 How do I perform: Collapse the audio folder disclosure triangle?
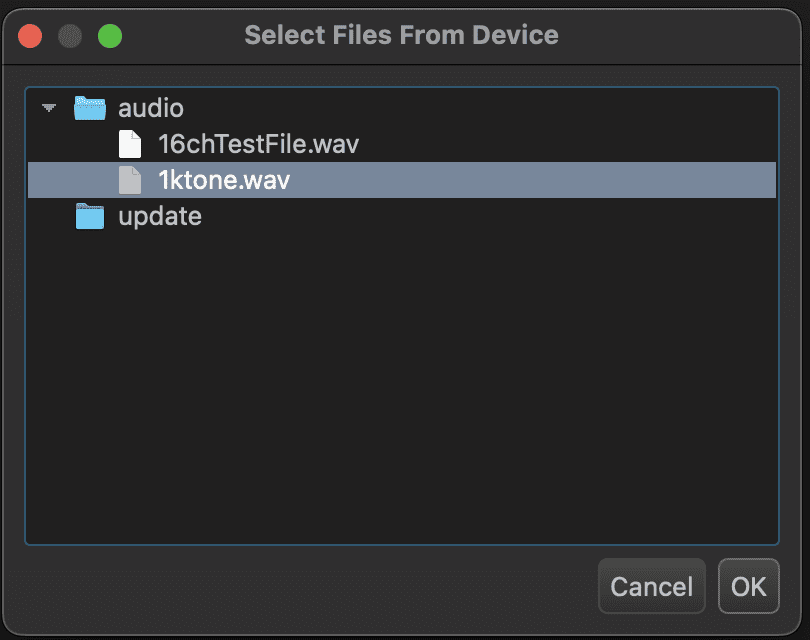point(50,108)
